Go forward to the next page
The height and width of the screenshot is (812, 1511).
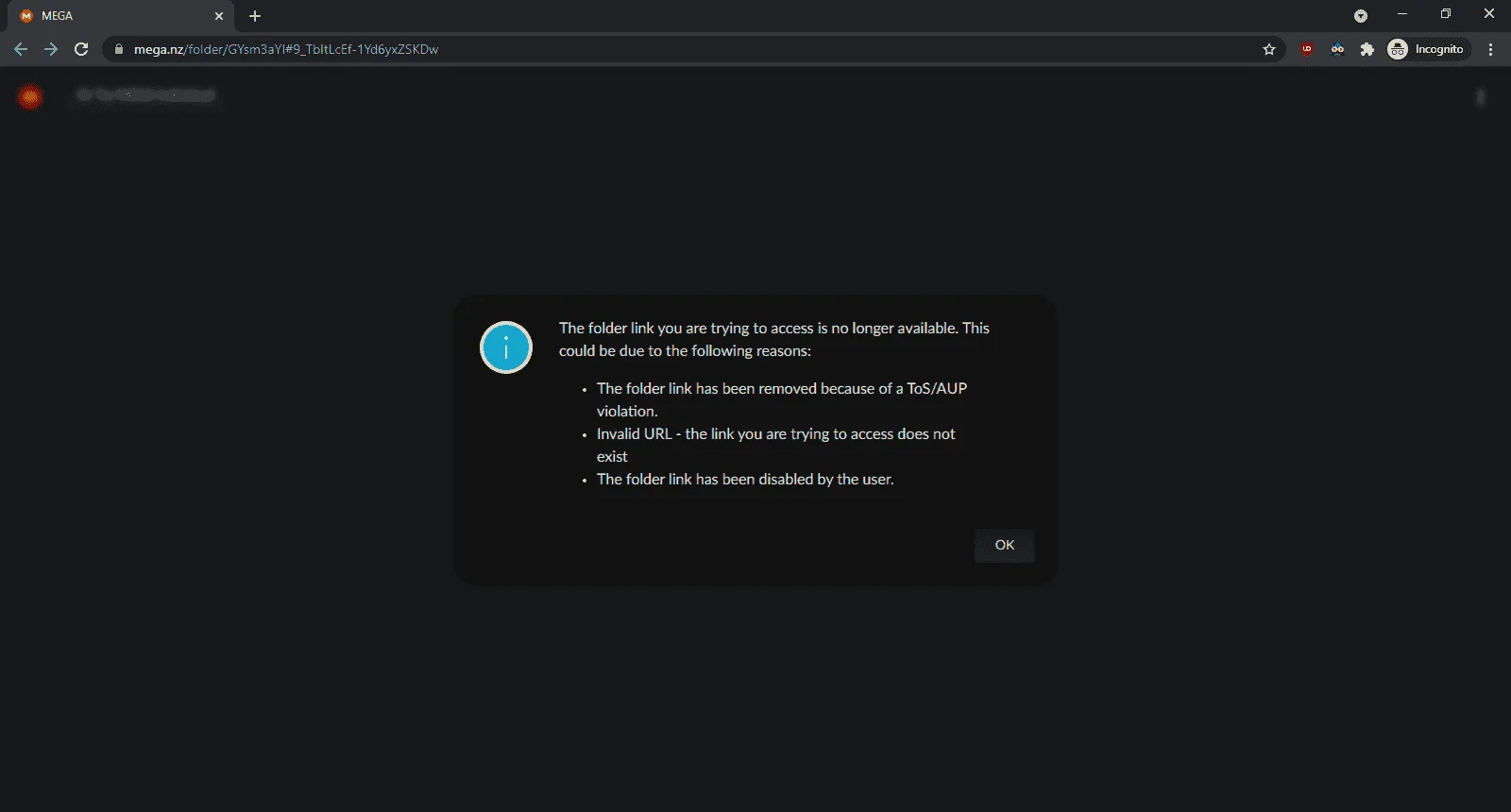tap(51, 49)
